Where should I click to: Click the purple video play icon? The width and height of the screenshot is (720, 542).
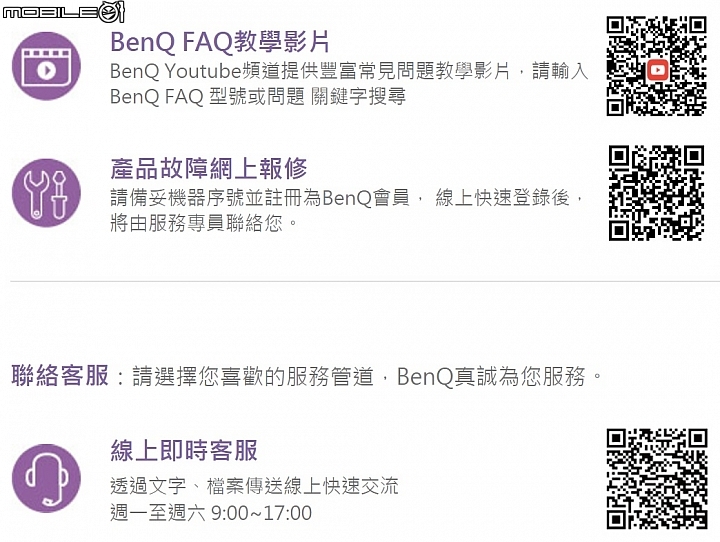46,66
